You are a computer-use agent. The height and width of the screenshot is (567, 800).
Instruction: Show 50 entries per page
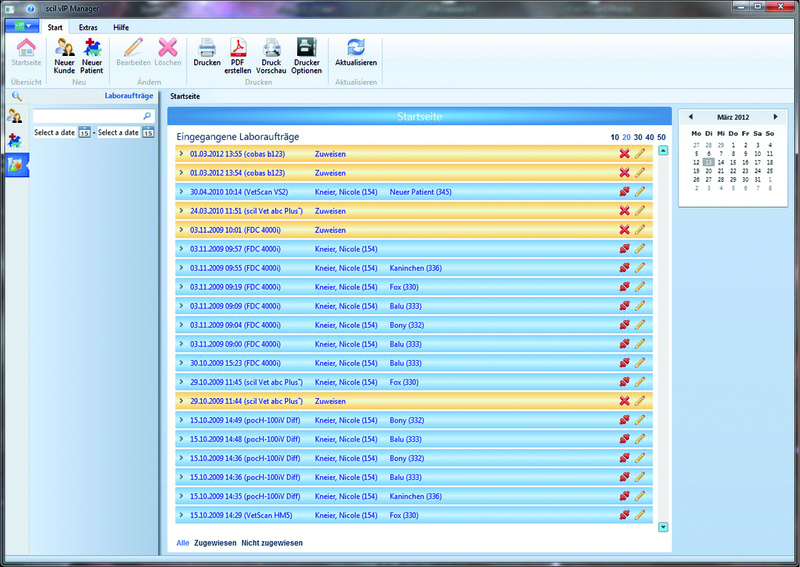[x=661, y=137]
